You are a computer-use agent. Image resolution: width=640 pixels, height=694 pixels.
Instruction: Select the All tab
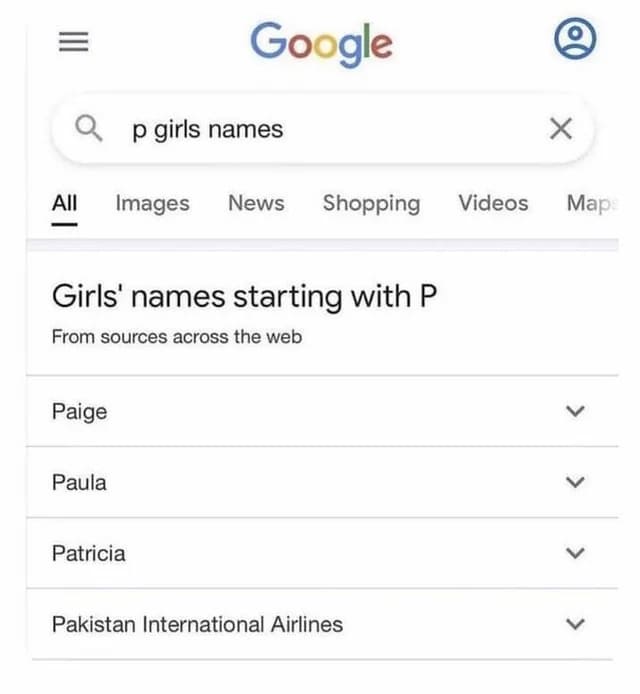(x=65, y=204)
